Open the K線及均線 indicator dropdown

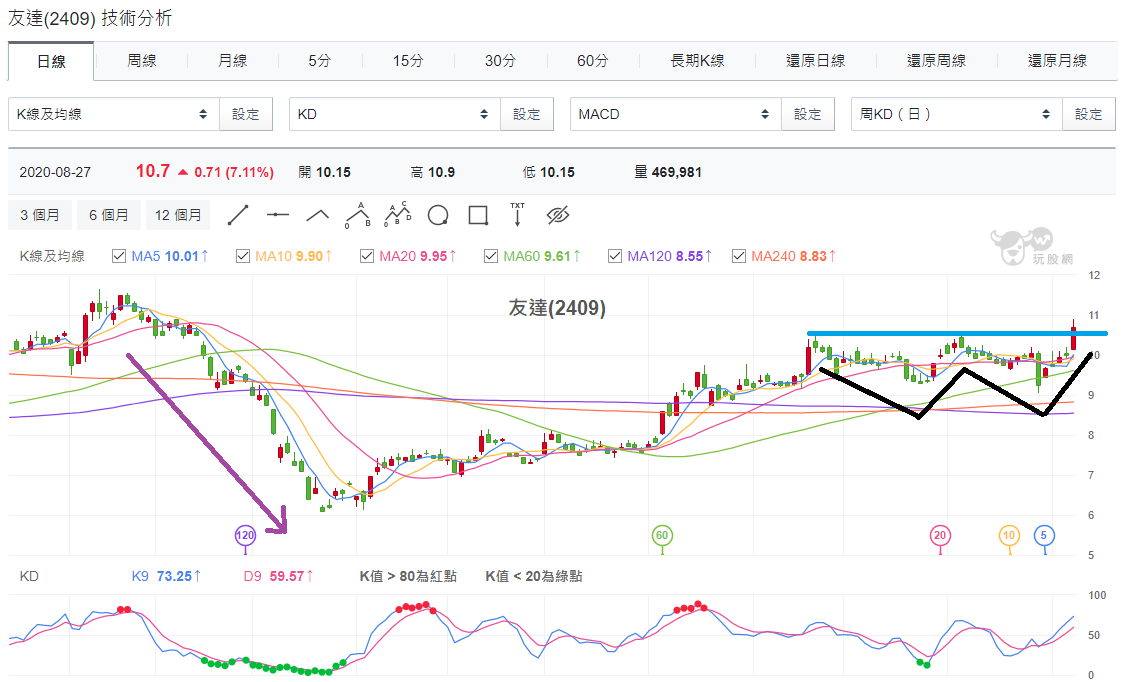click(113, 114)
